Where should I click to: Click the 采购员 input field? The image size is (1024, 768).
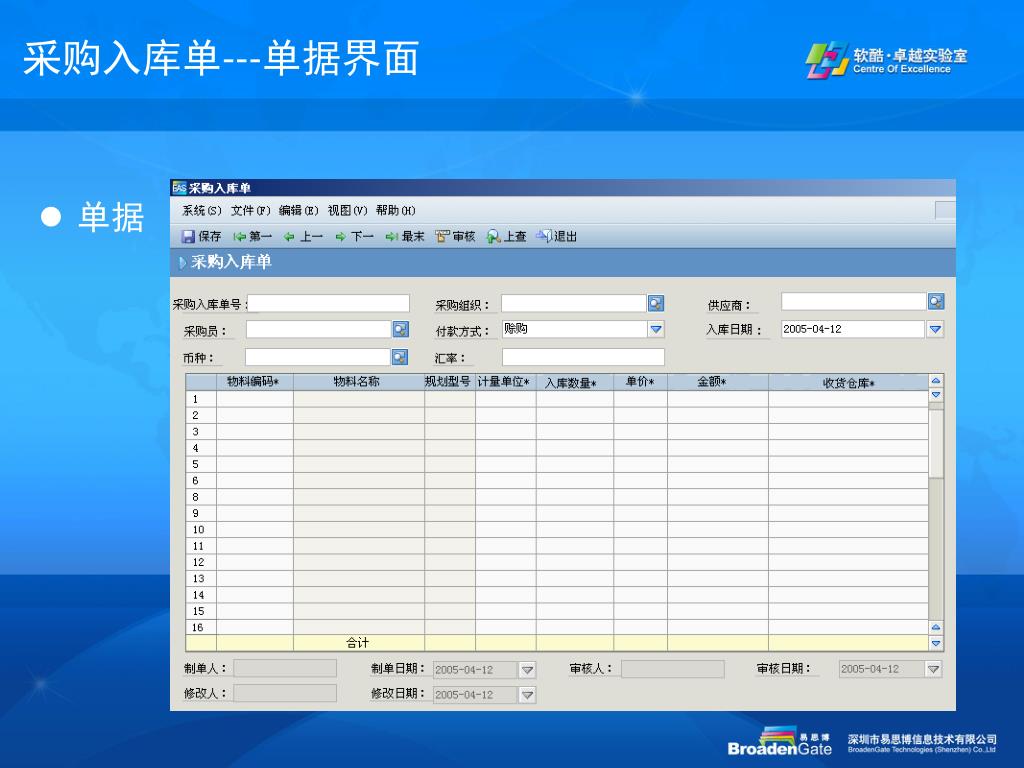319,329
